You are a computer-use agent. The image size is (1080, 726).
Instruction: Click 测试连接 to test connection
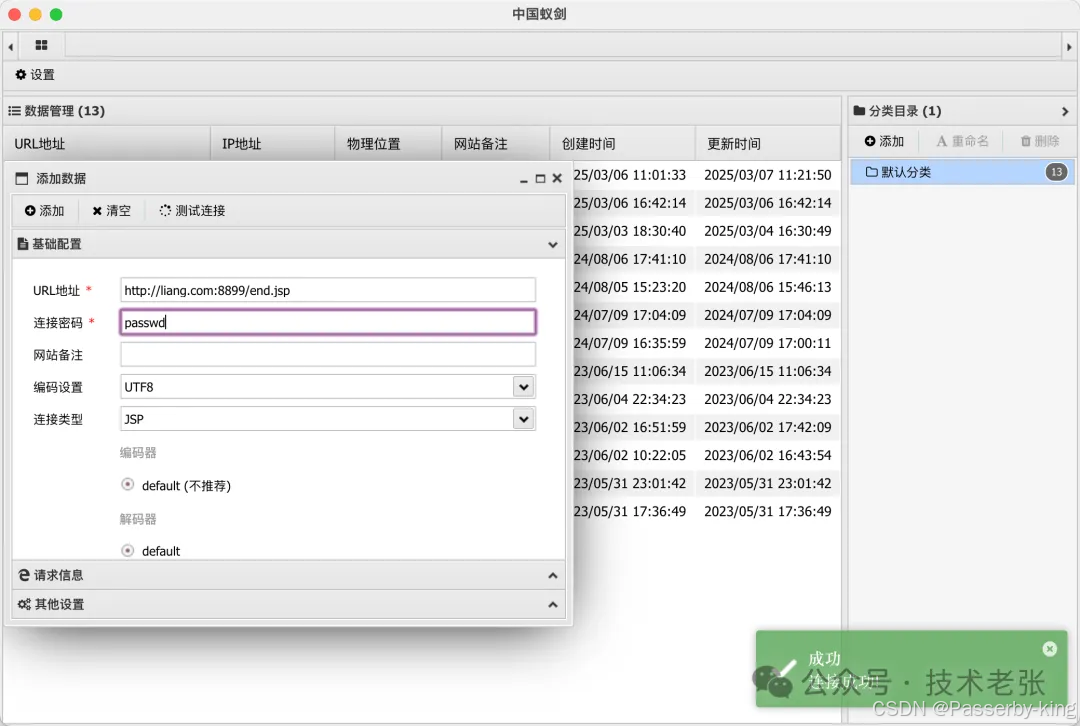(x=192, y=211)
